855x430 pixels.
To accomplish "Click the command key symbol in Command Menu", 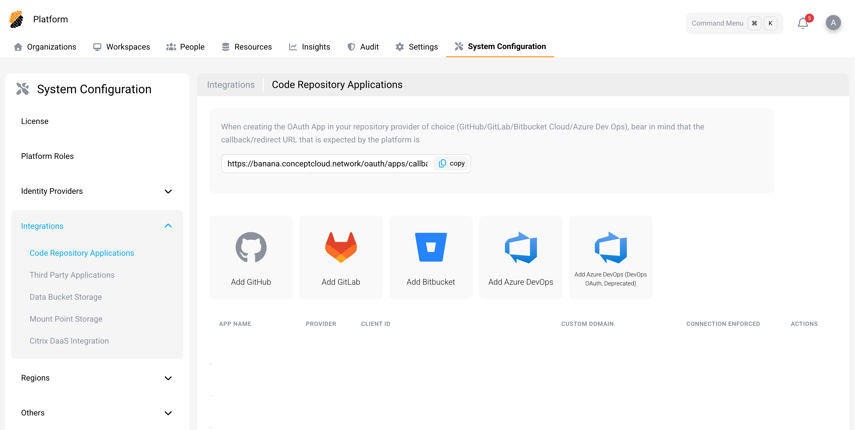I will (754, 23).
